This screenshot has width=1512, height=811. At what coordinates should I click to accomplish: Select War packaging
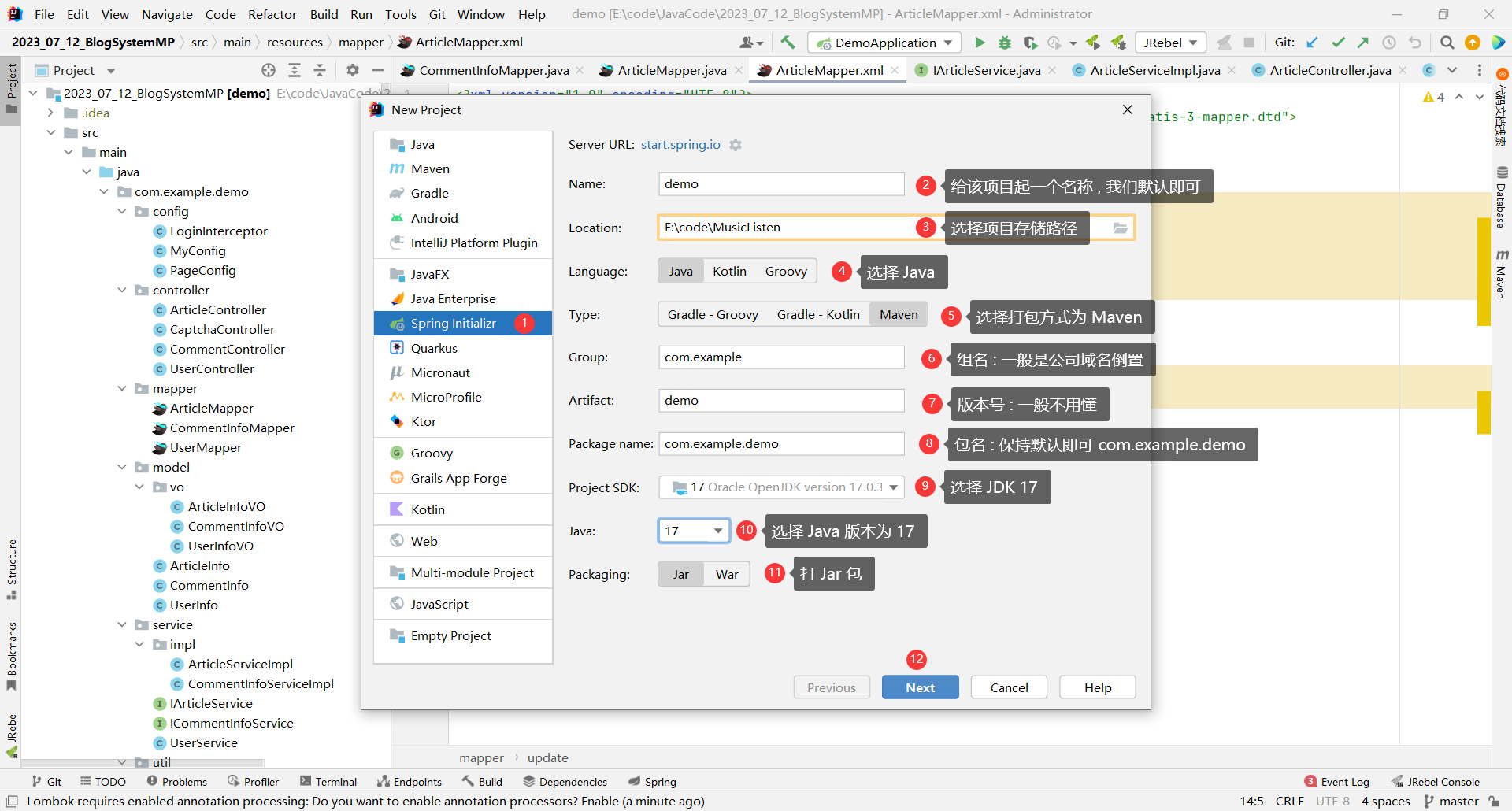pyautogui.click(x=727, y=574)
